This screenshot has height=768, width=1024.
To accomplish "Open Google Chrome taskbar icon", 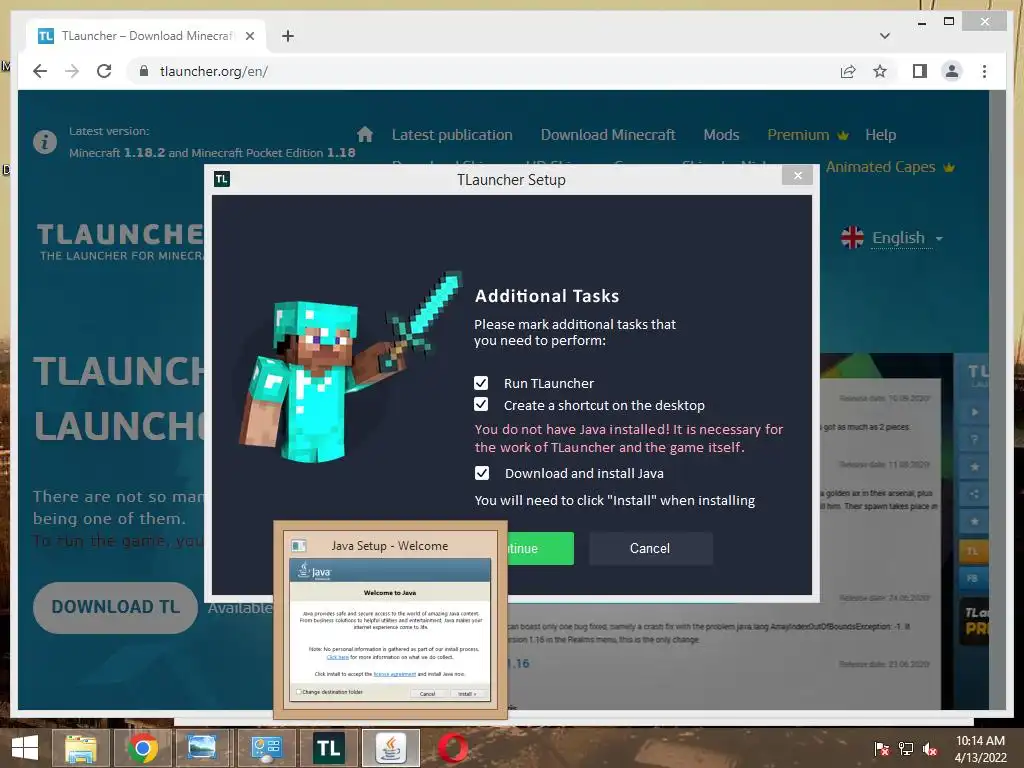I will (x=143, y=748).
